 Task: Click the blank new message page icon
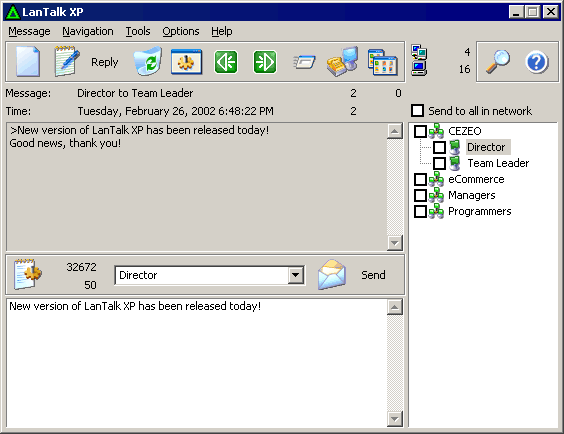[x=28, y=61]
